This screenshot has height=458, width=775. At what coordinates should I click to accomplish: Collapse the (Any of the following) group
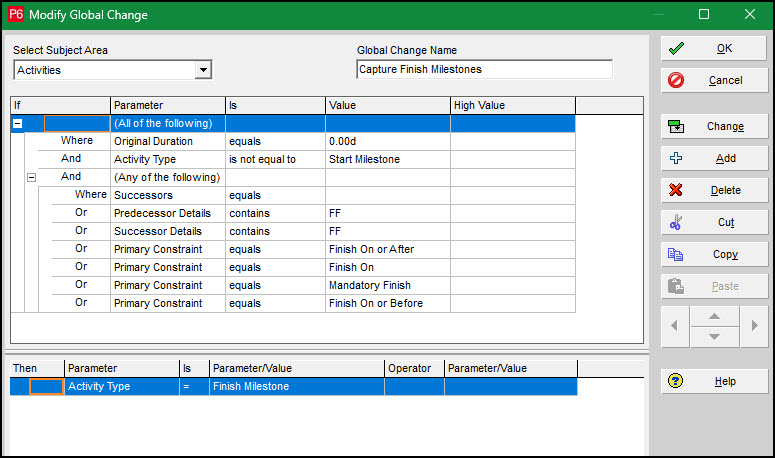31,177
